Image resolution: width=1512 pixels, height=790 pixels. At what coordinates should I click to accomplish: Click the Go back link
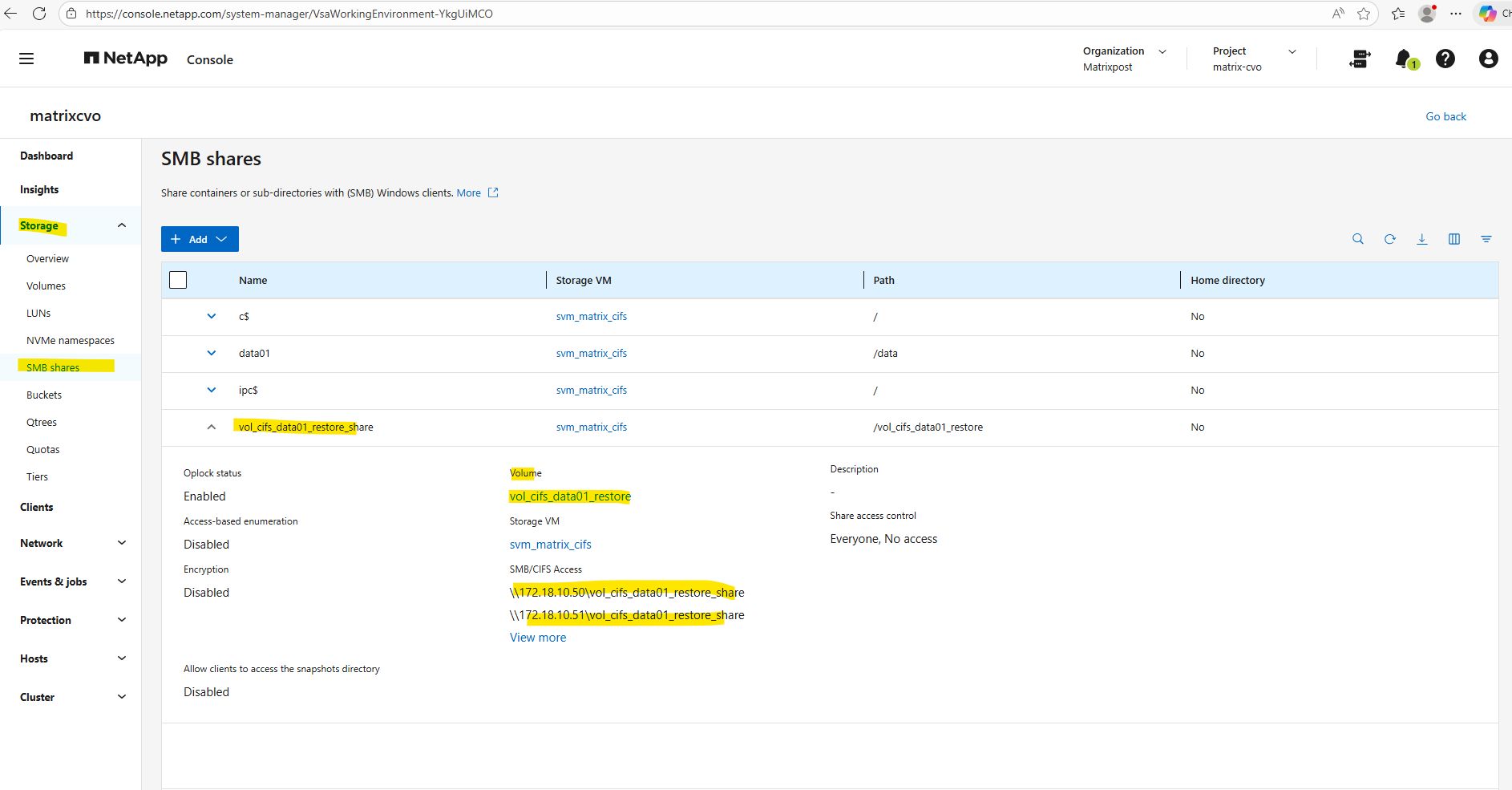(x=1445, y=116)
